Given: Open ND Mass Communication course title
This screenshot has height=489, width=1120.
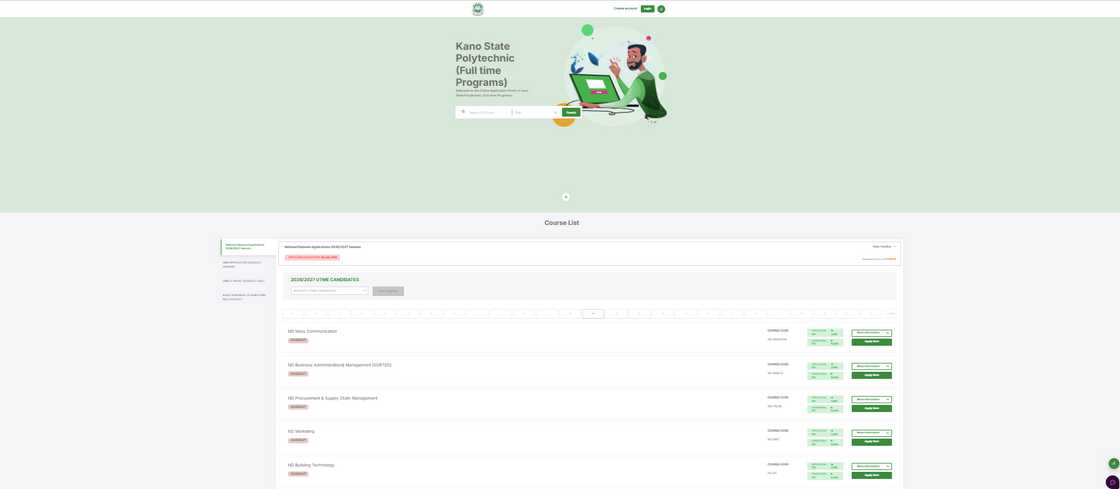Looking at the screenshot, I should coord(312,331).
